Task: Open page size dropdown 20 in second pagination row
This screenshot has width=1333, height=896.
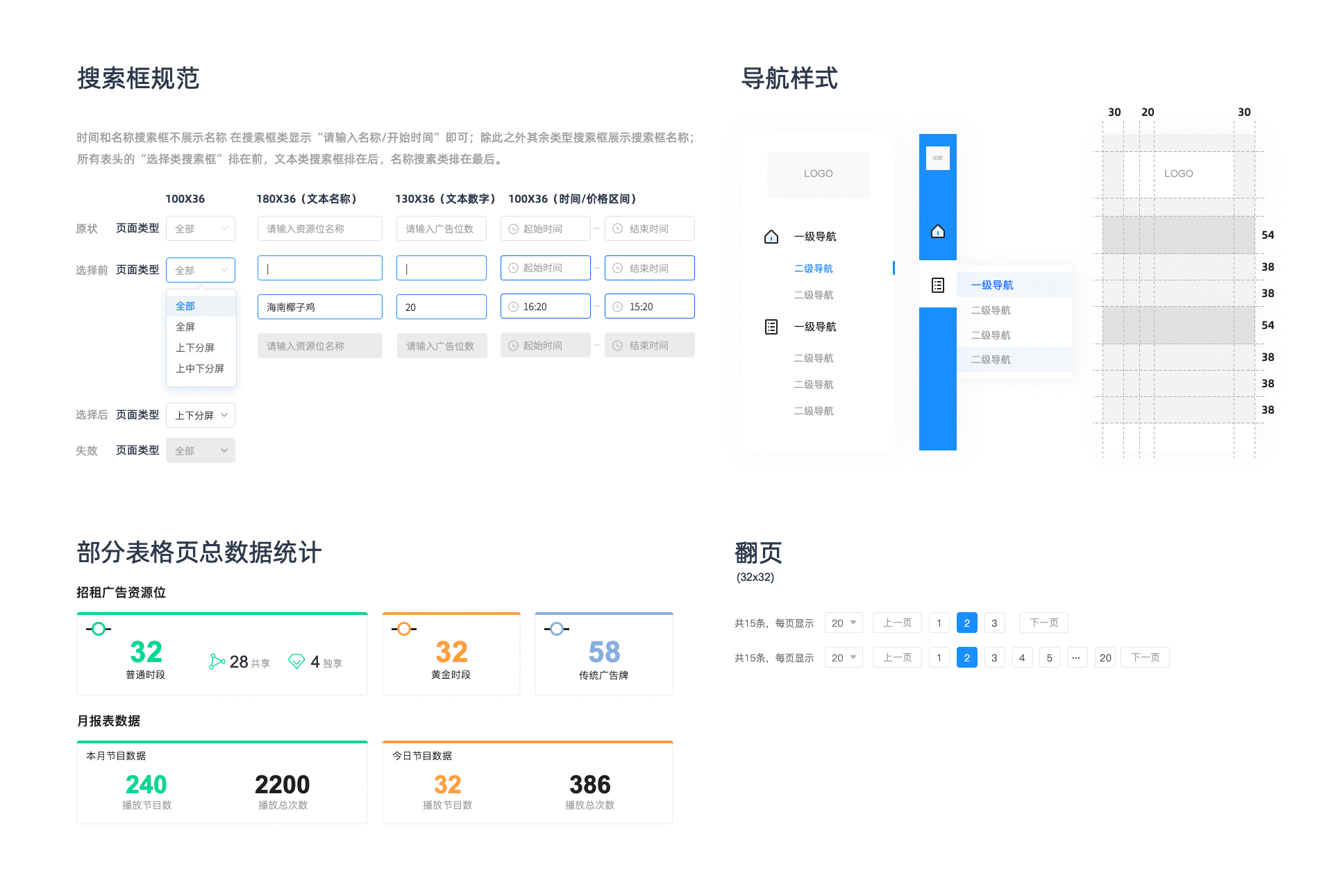Action: coord(844,657)
